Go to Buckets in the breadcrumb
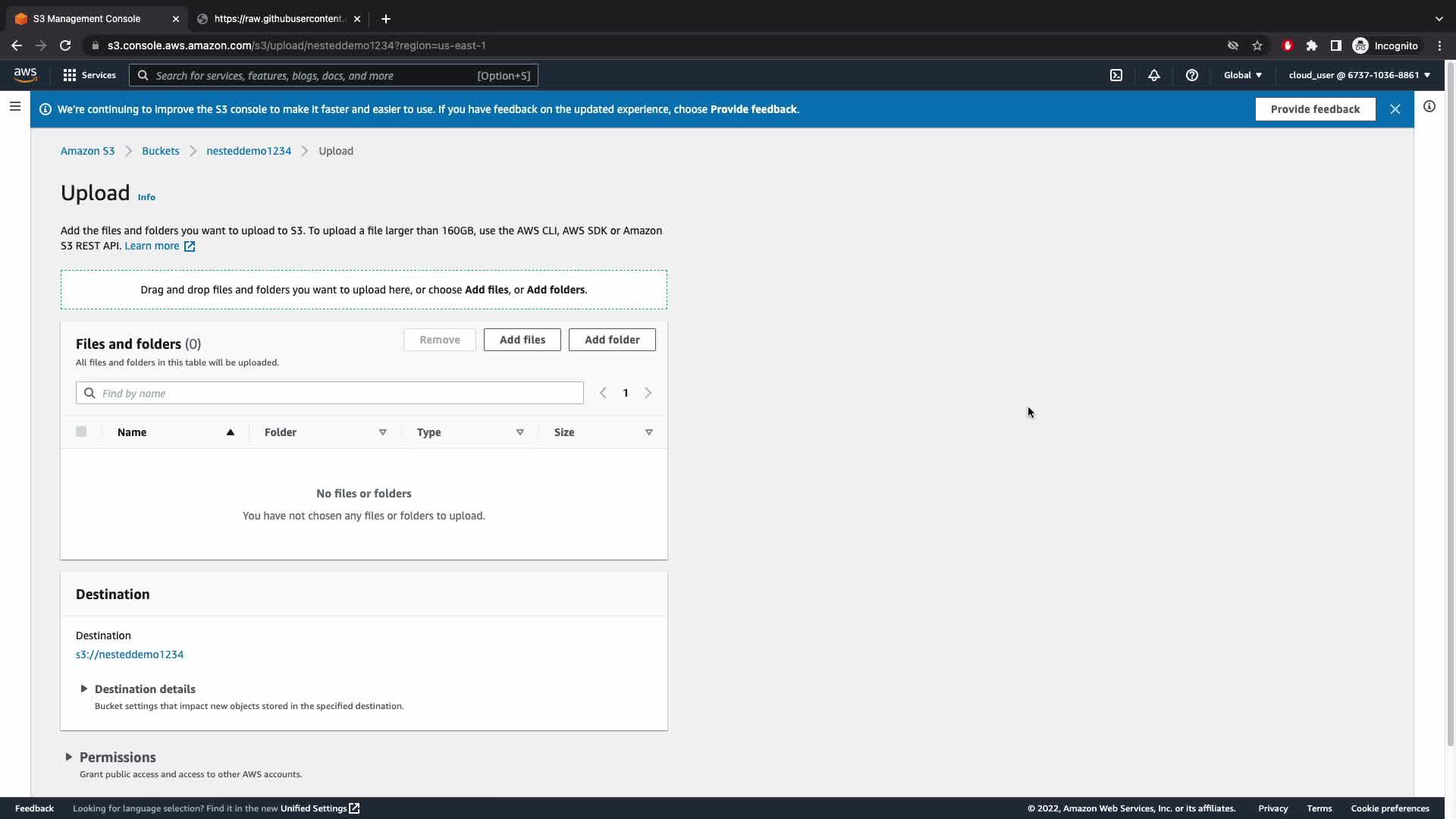 click(160, 151)
